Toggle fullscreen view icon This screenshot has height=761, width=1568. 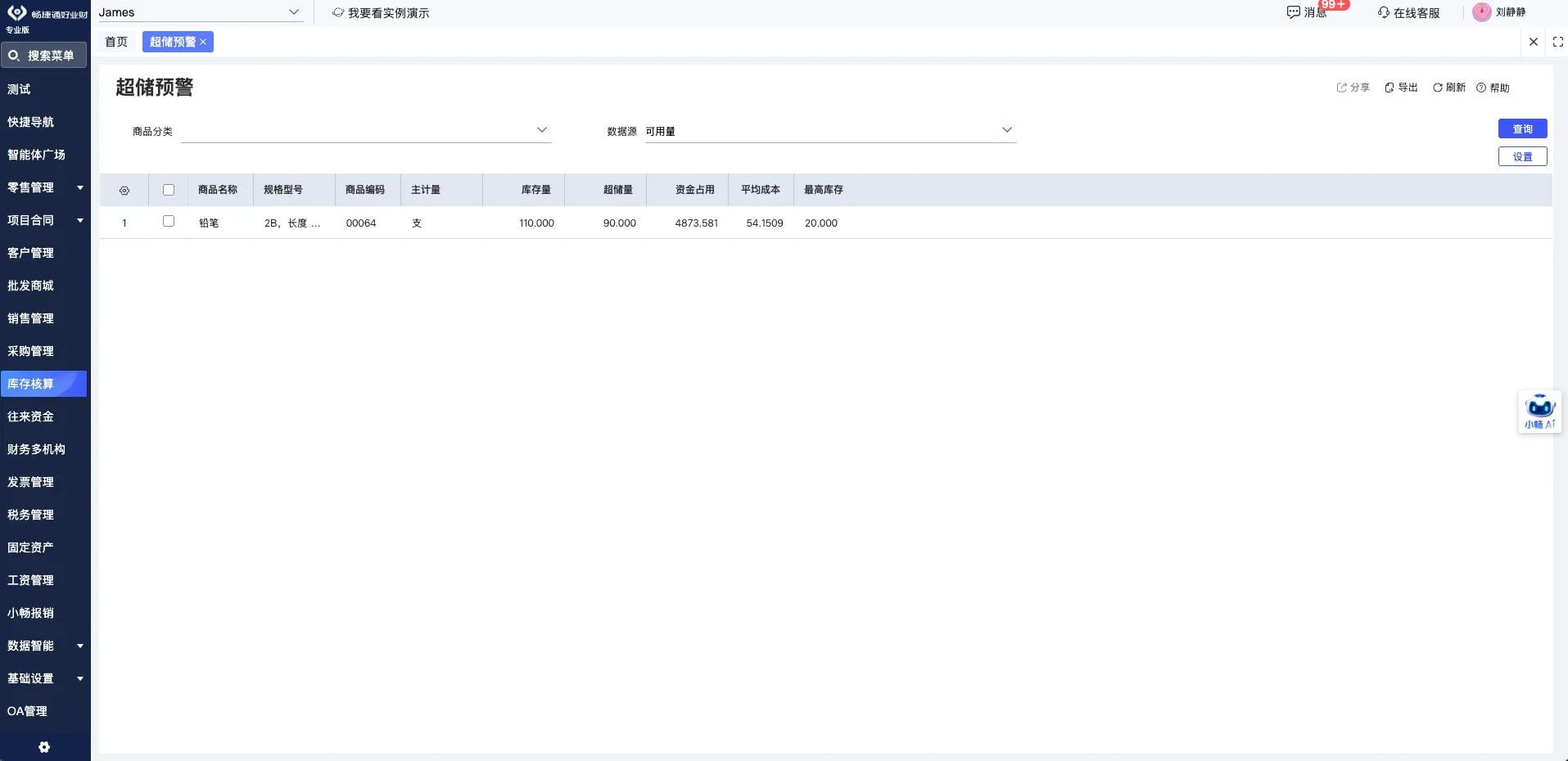1557,42
